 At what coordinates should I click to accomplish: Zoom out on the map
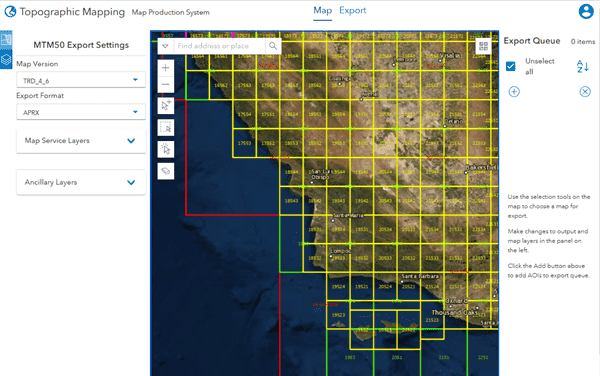[166, 85]
